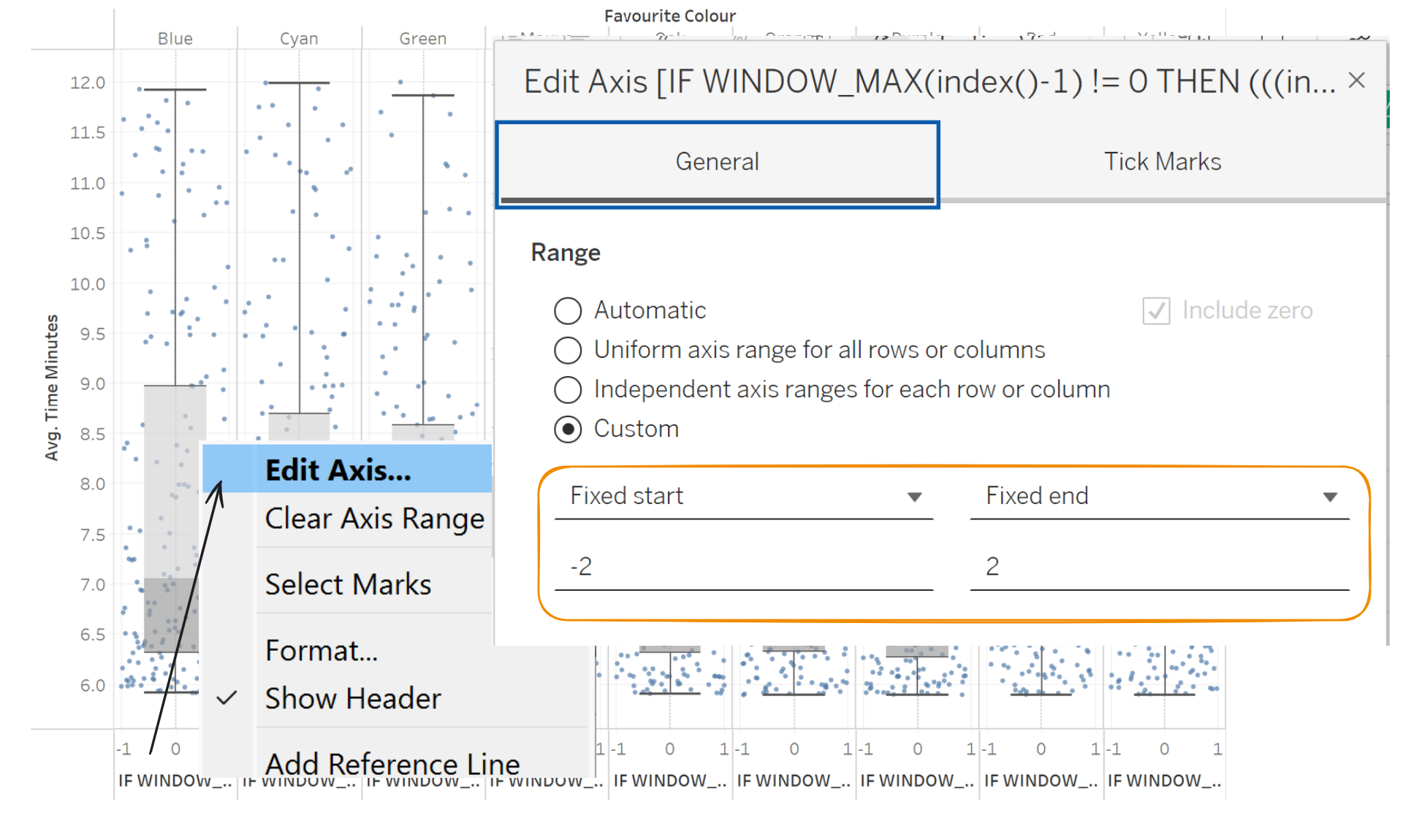
Task: Click Clear Axis Range menu entry
Action: click(374, 519)
